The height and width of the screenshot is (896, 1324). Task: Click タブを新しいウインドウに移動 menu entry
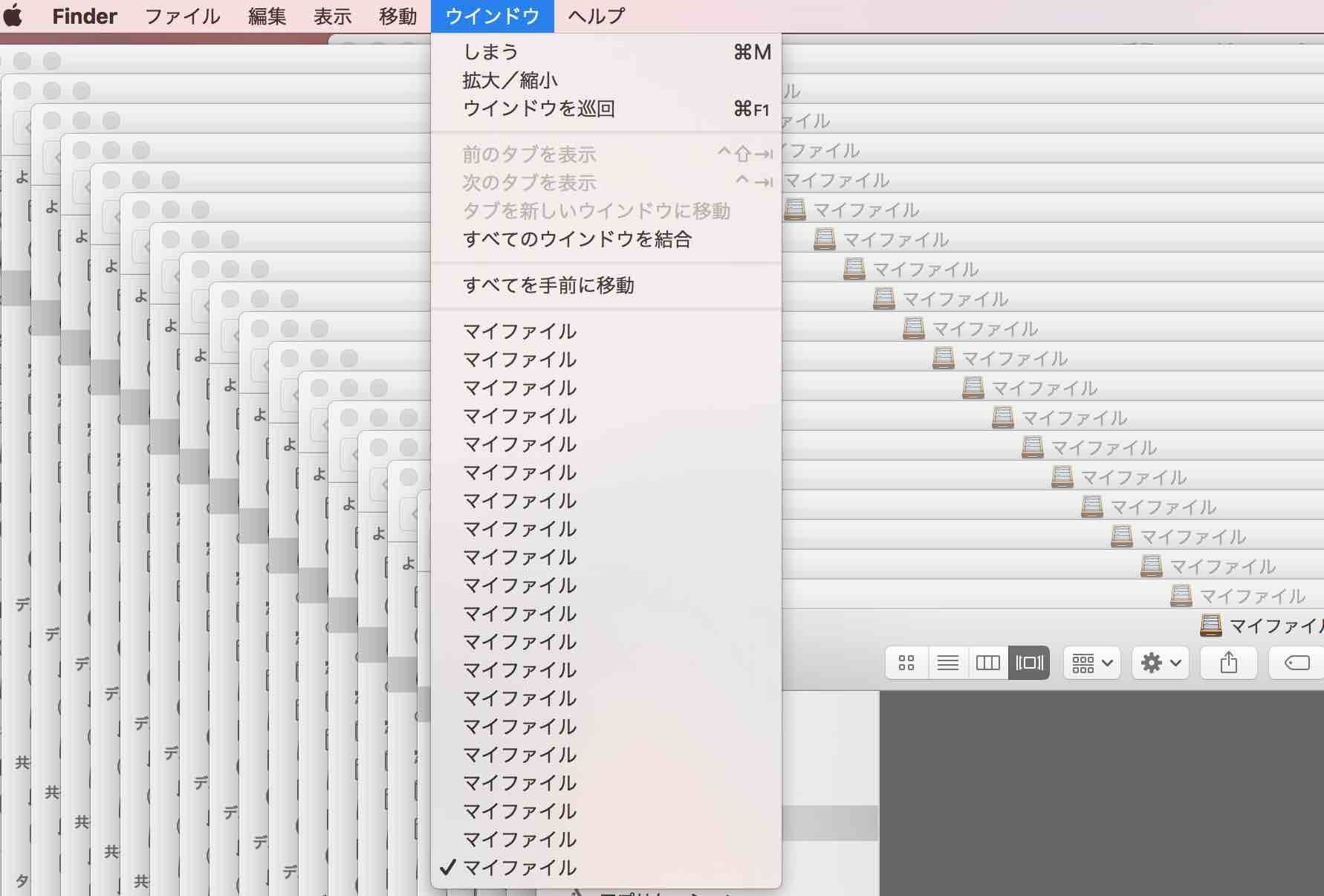pos(606,211)
